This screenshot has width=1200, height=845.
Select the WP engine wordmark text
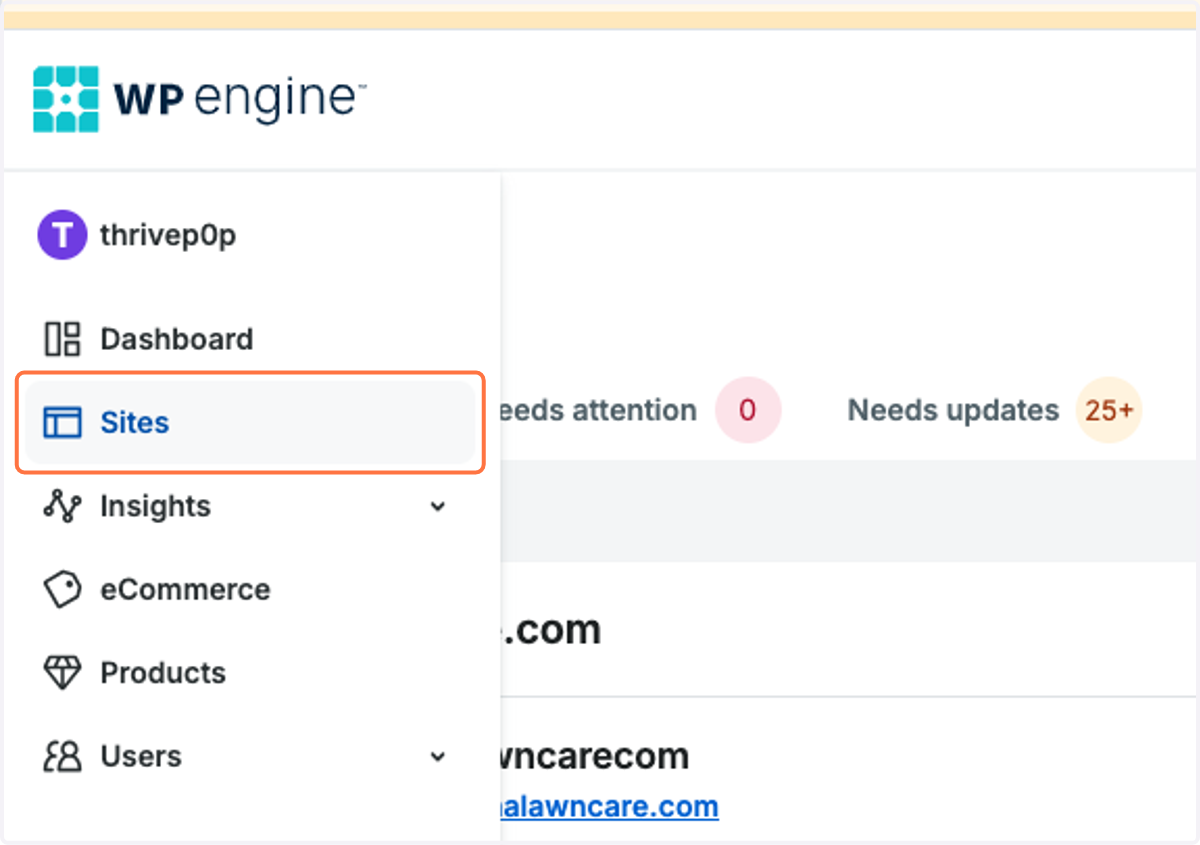pos(239,99)
